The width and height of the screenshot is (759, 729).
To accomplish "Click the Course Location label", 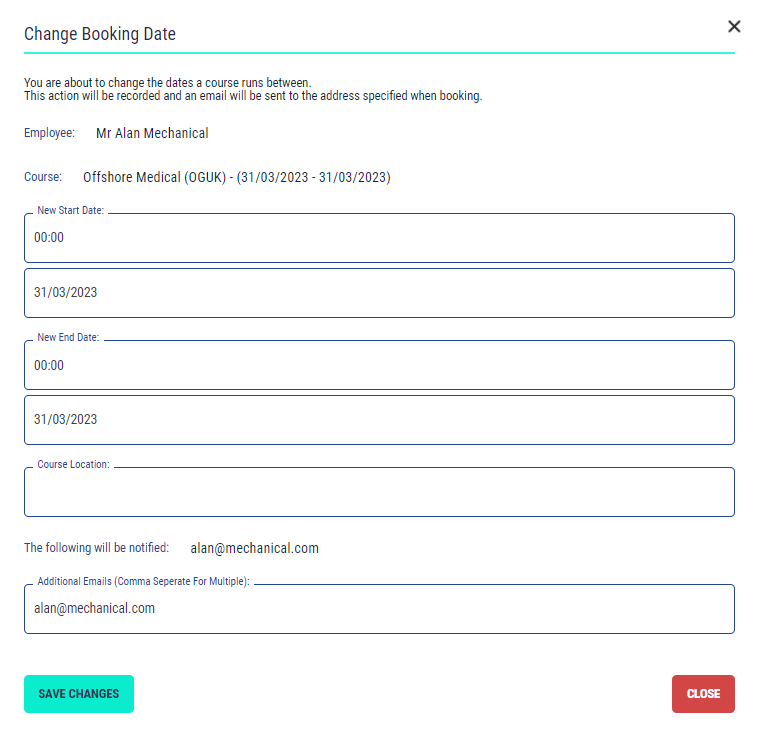I will coord(73,465).
